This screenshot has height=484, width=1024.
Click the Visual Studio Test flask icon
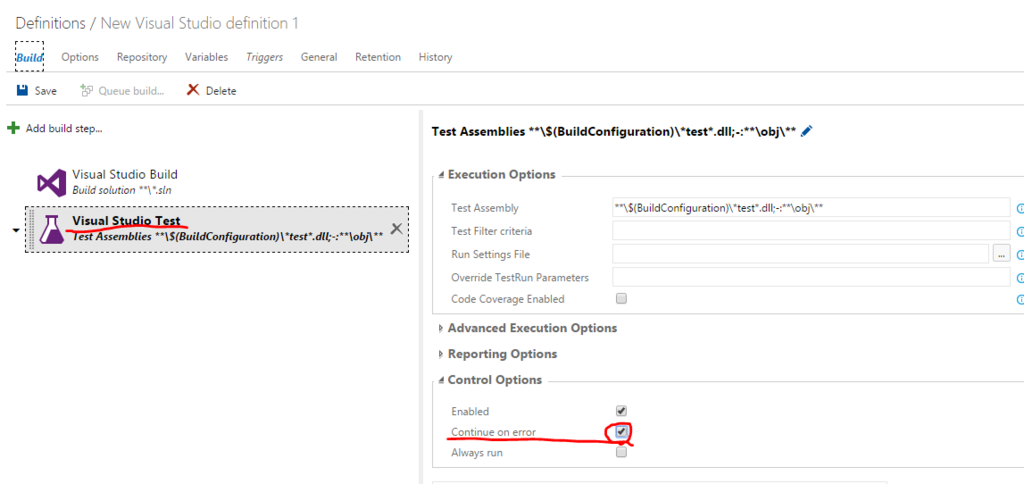tap(52, 229)
